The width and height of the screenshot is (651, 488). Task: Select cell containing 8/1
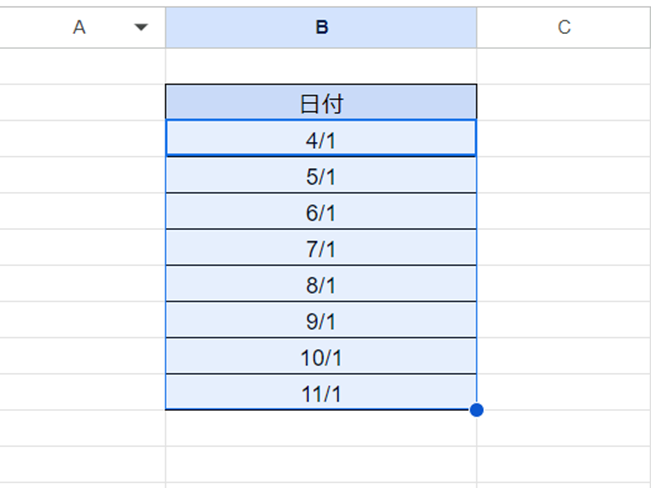coord(321,283)
